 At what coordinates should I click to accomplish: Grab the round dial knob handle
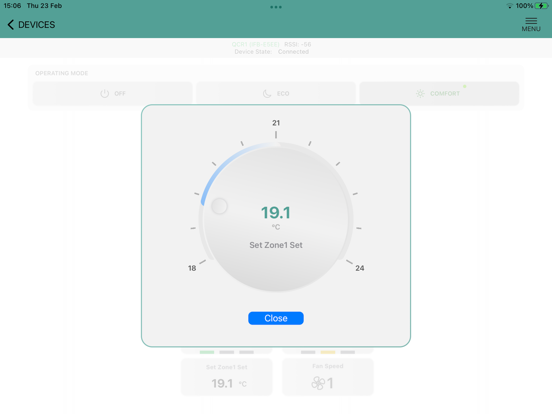[219, 206]
